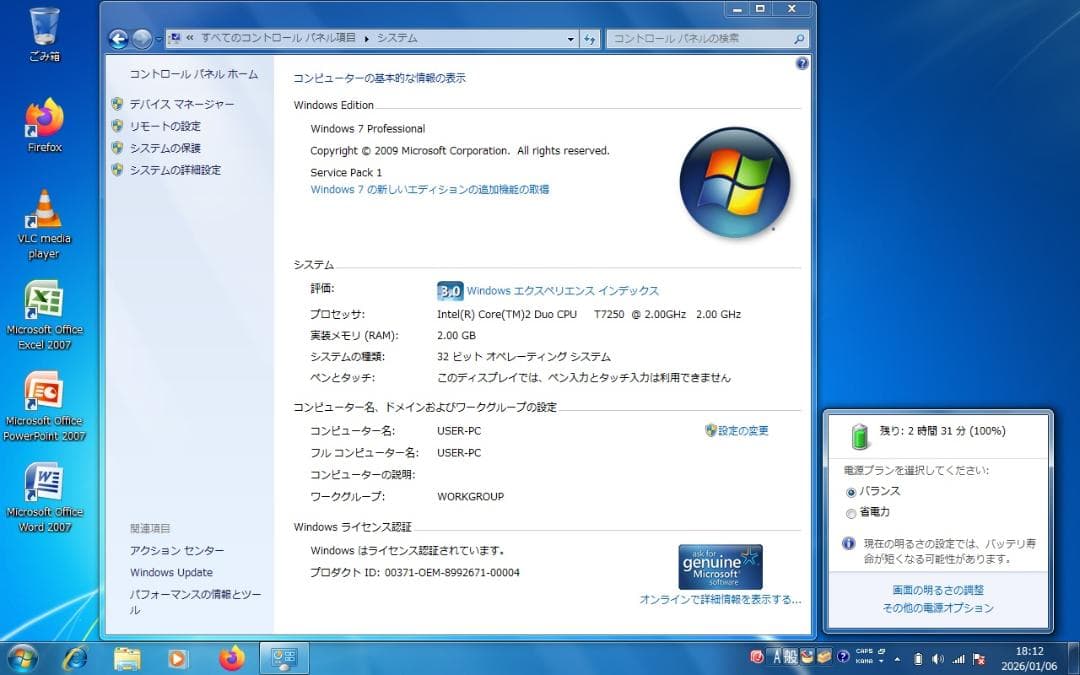Open リモートの設定 link
Viewport: 1080px width, 675px height.
(165, 126)
